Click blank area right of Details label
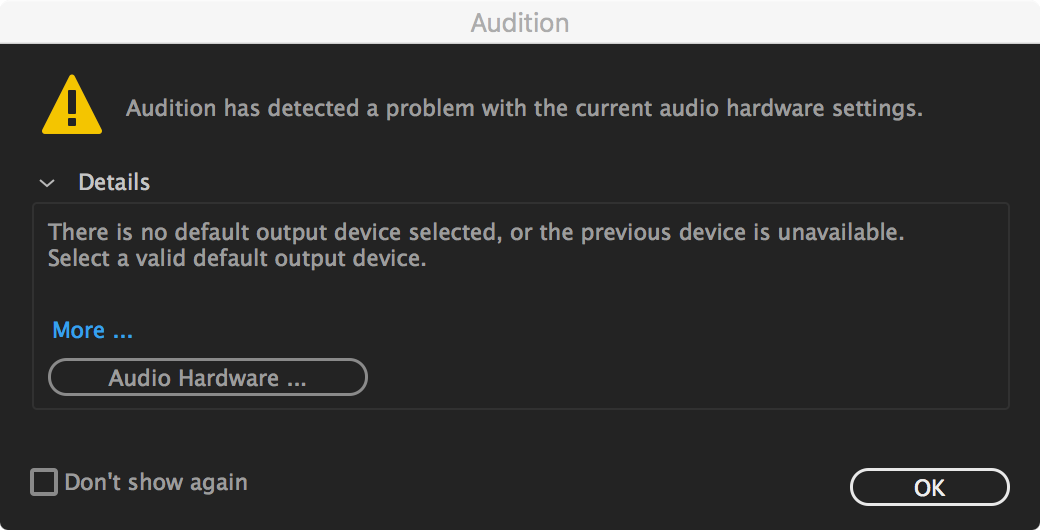 550,183
